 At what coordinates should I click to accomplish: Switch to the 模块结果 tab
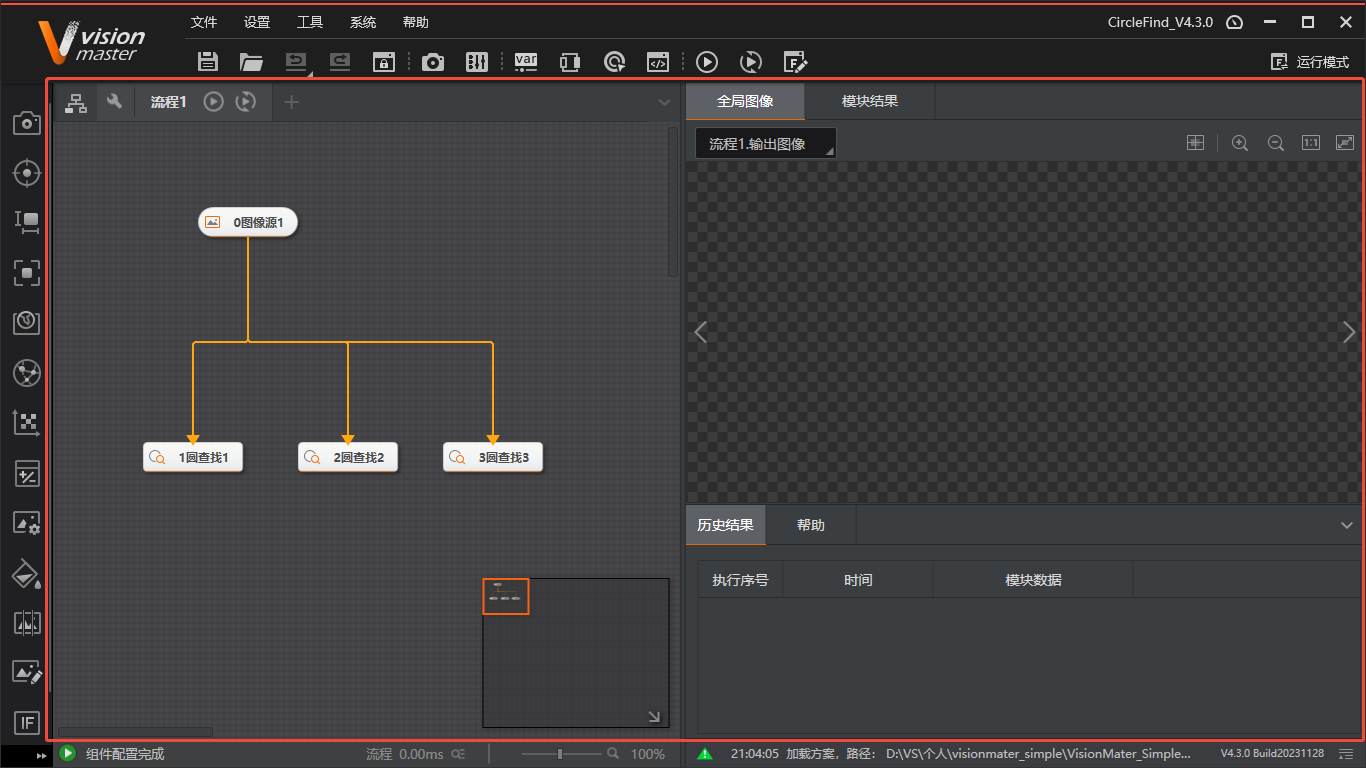pos(870,102)
